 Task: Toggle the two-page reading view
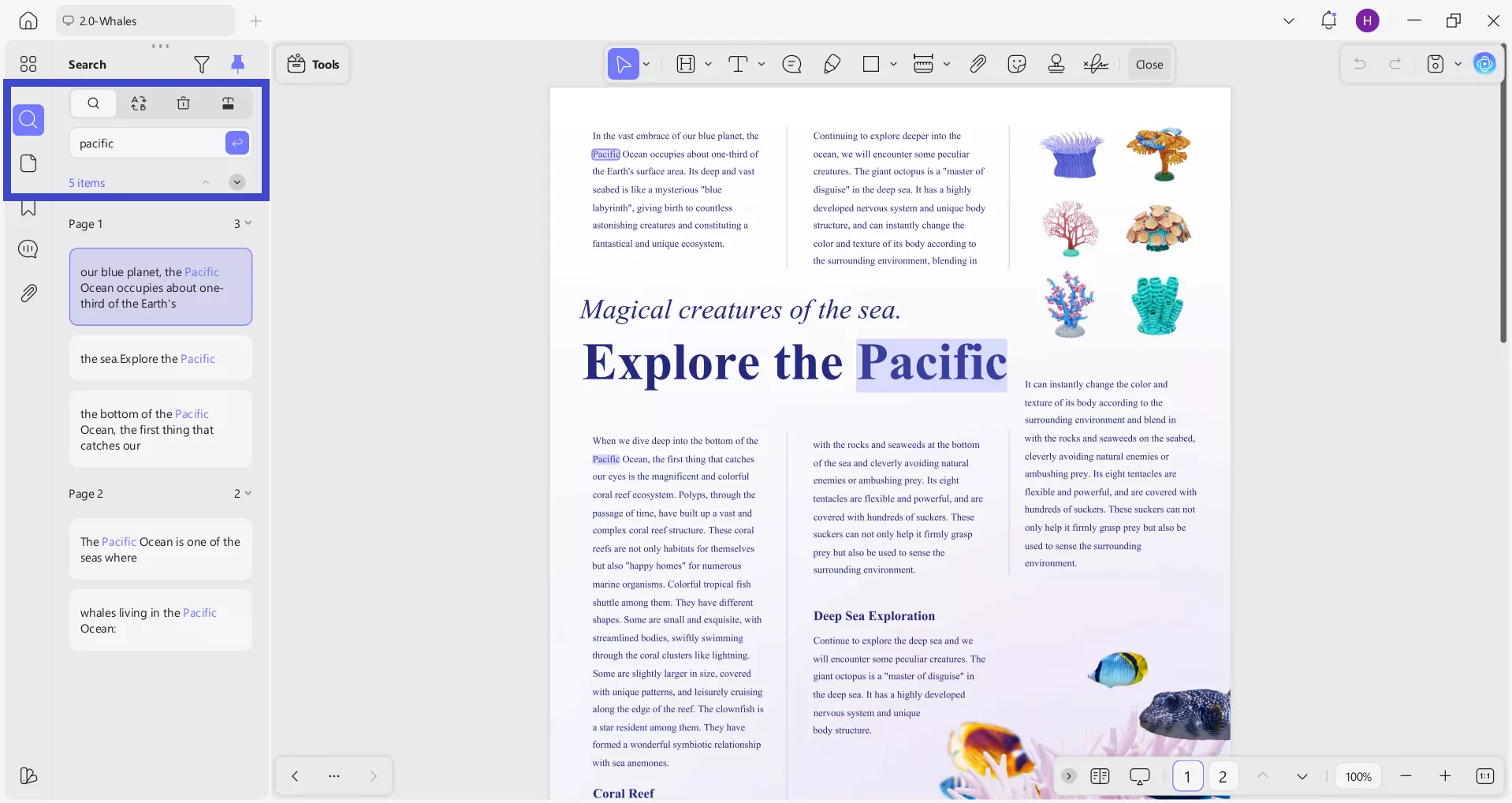(x=1100, y=776)
